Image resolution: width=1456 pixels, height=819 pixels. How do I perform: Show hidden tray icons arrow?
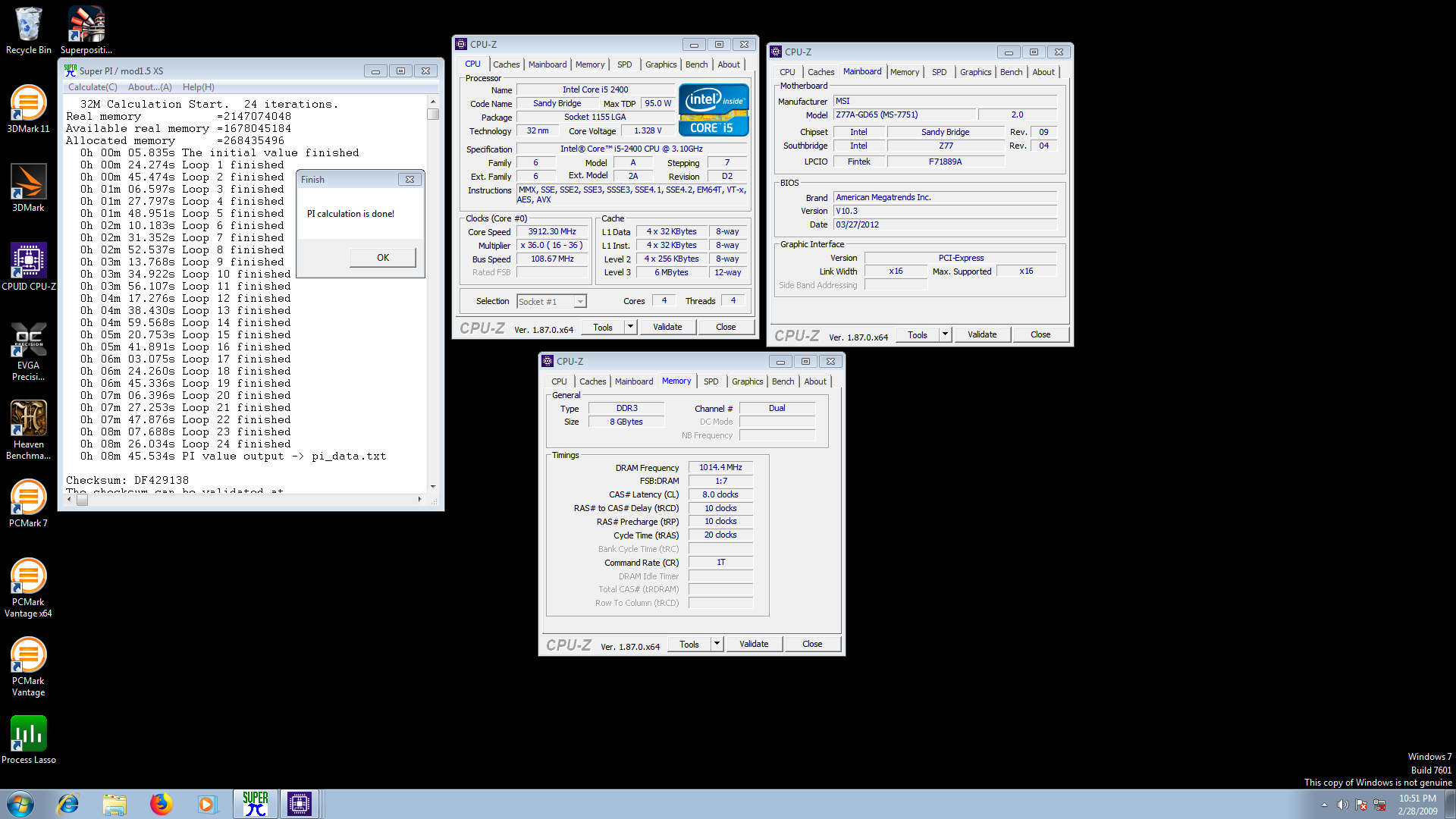click(1324, 805)
